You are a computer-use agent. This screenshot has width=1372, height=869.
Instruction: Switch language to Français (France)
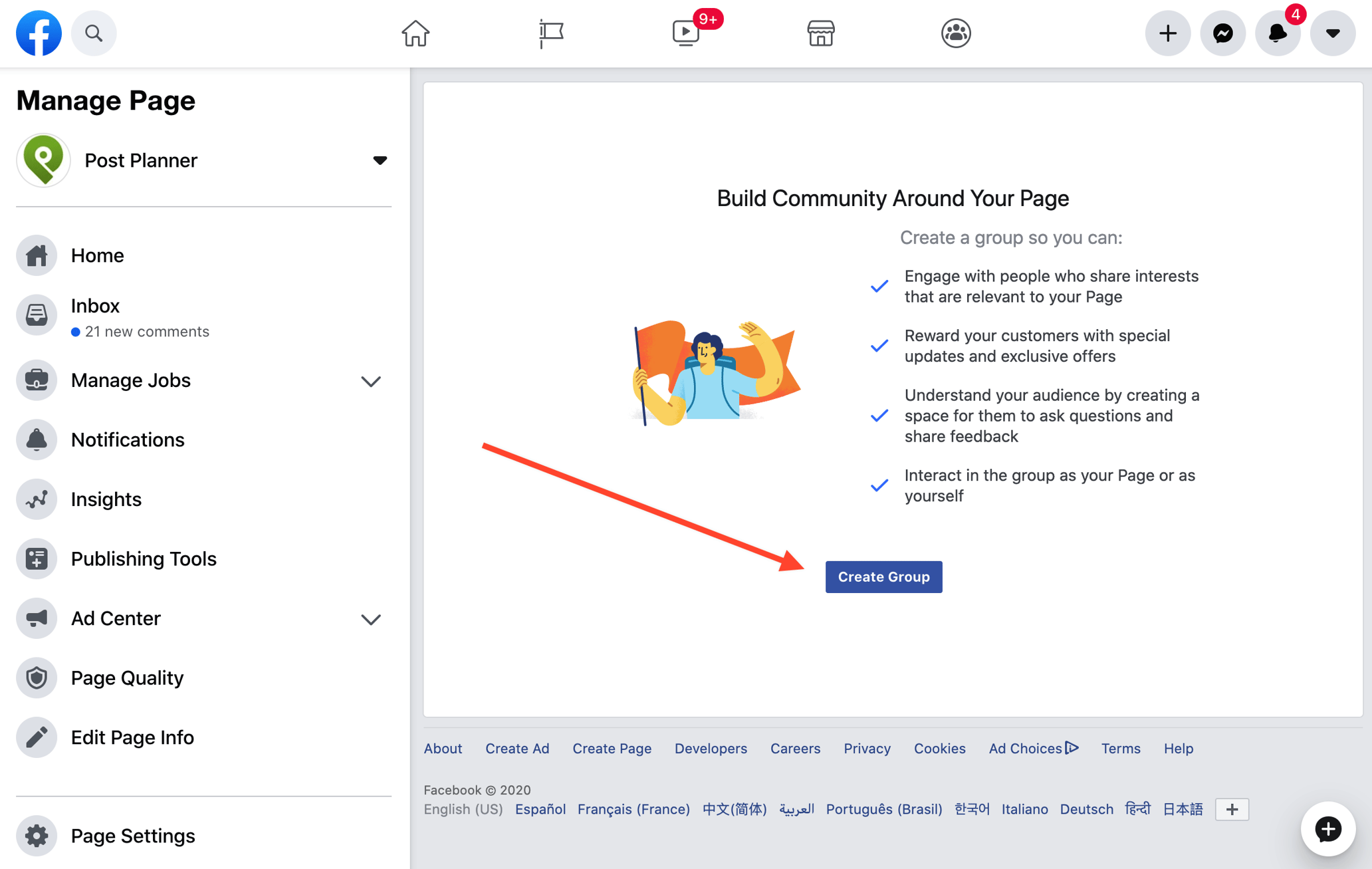pos(633,809)
